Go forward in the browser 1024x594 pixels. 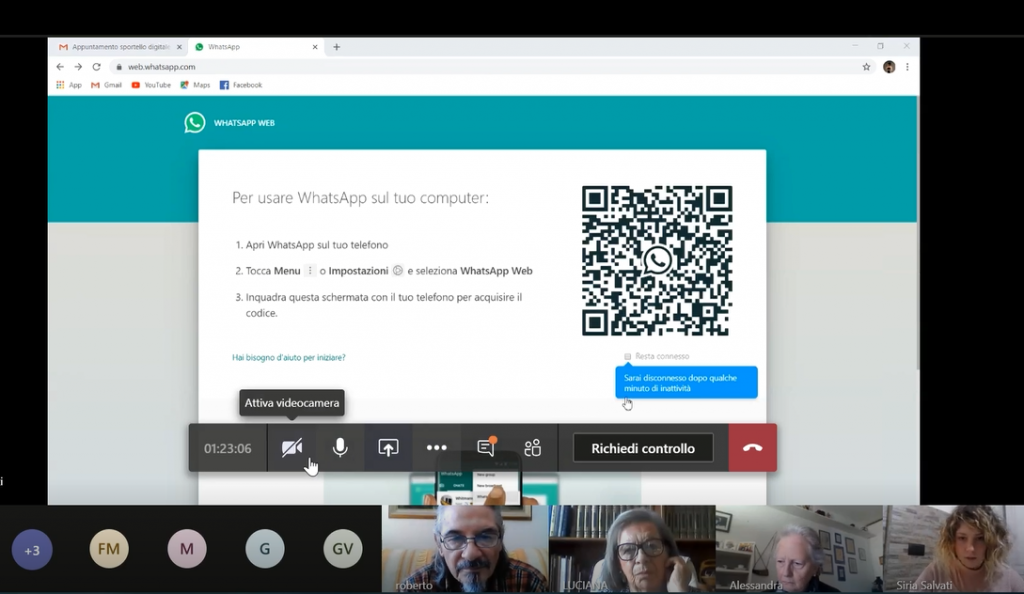point(78,67)
